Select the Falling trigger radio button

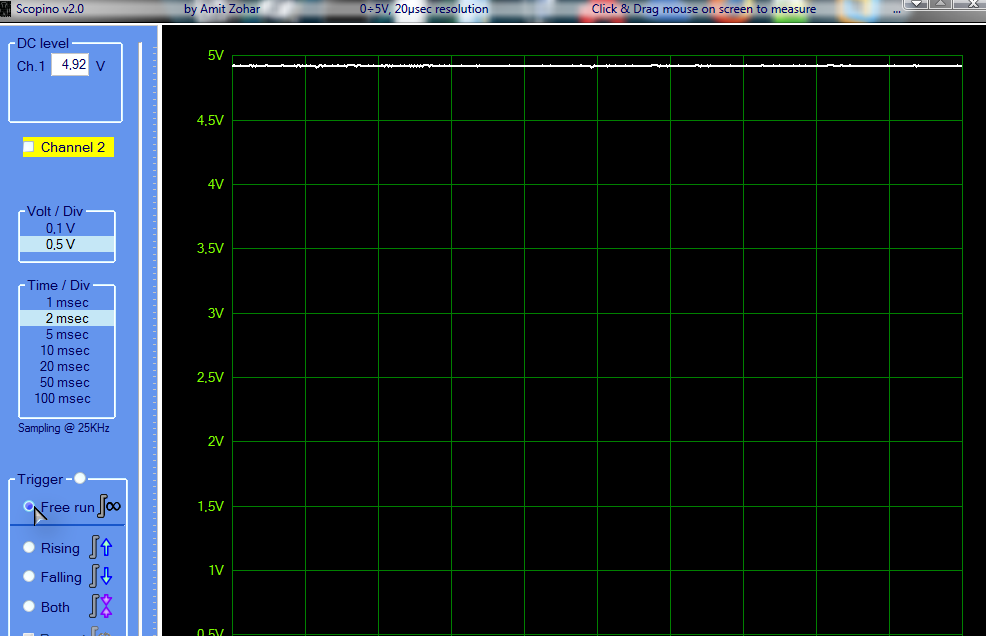(30, 577)
